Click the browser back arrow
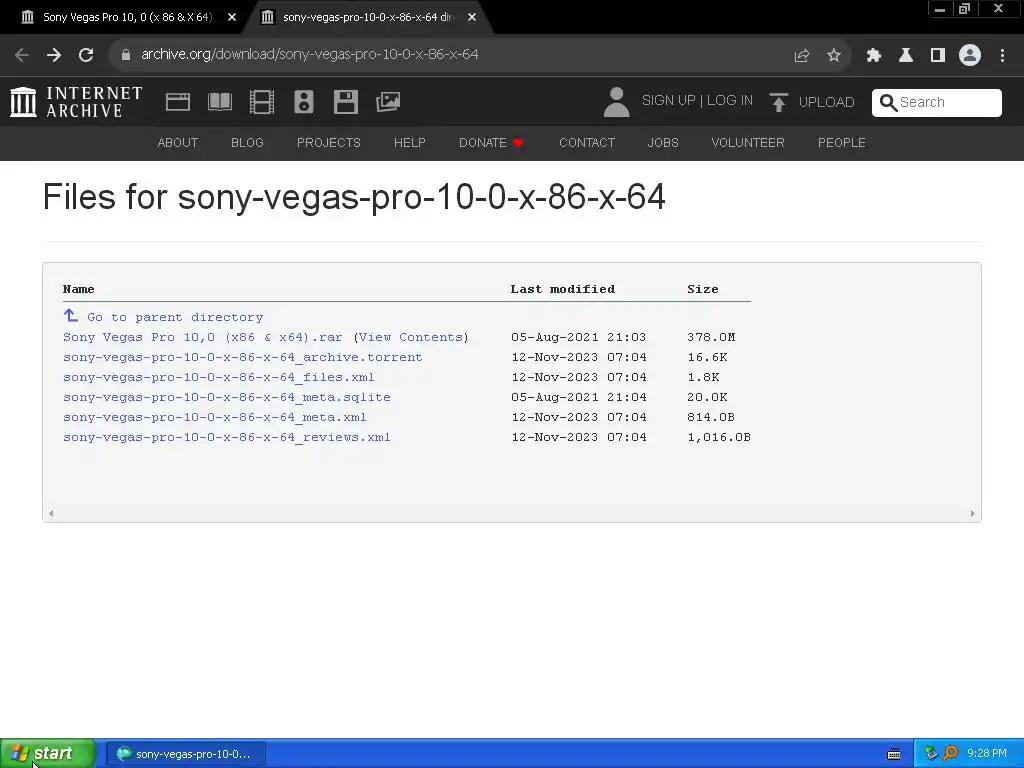Viewport: 1024px width, 768px height. pos(22,55)
